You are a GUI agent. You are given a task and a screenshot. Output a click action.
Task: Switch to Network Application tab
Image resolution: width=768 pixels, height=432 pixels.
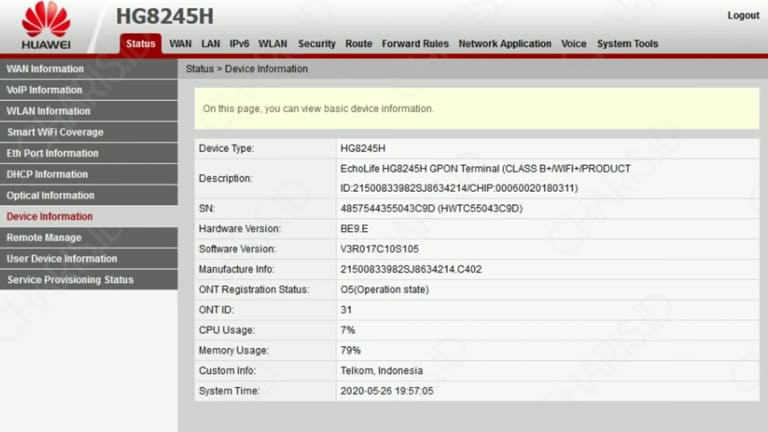505,44
